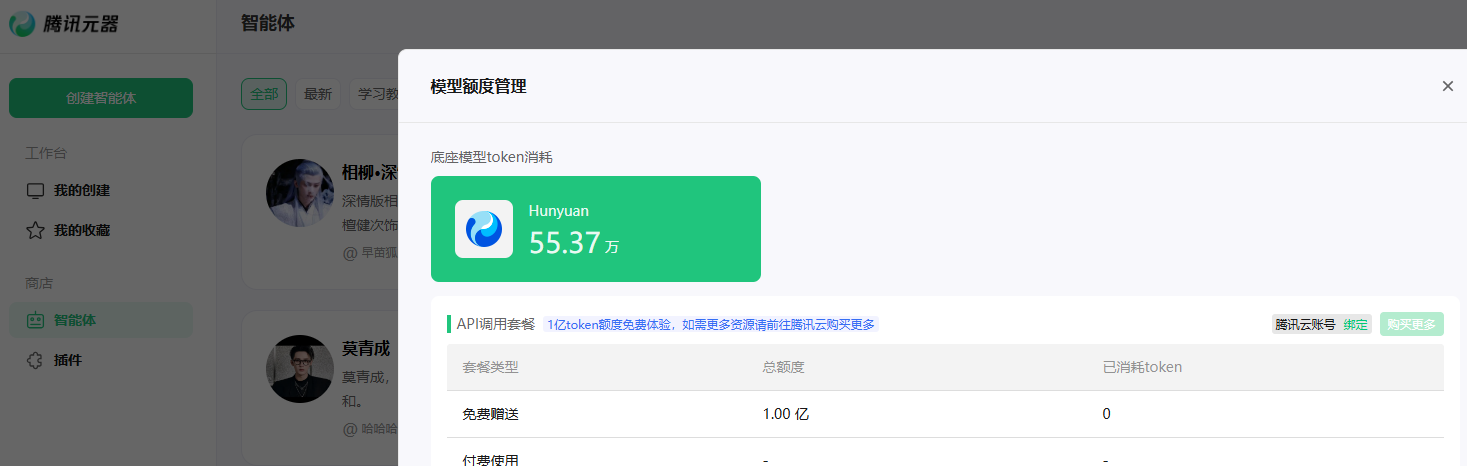The width and height of the screenshot is (1467, 466).
Task: Click the 商店 section label
Action: pos(39,283)
